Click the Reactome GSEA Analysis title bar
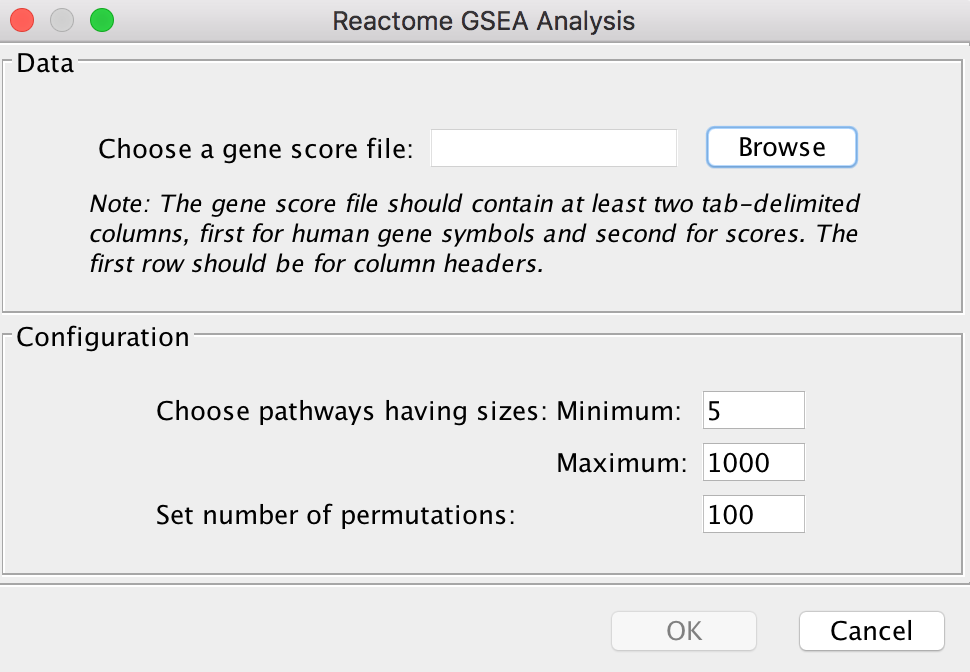 point(484,21)
